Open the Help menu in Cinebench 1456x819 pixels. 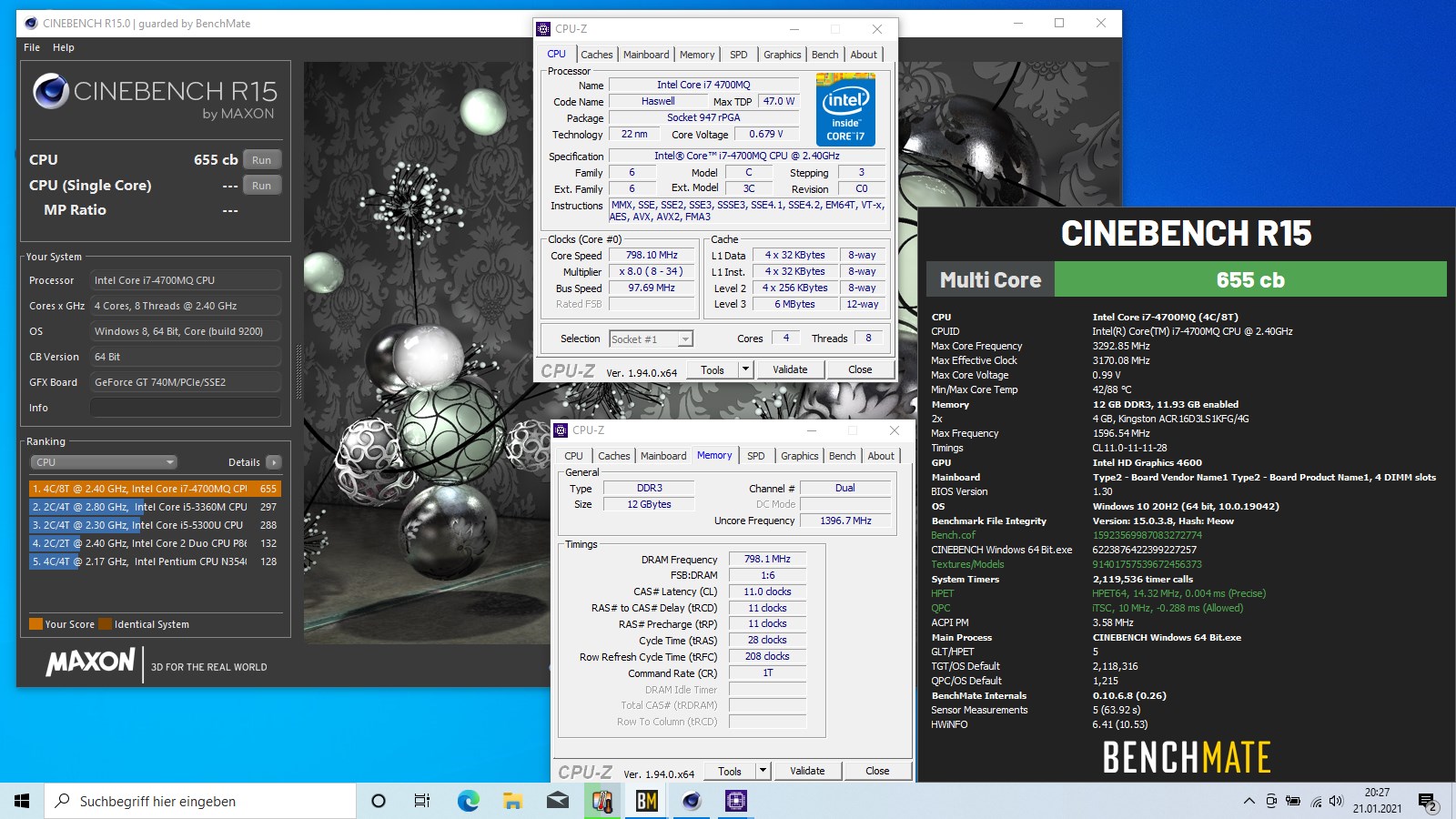64,47
